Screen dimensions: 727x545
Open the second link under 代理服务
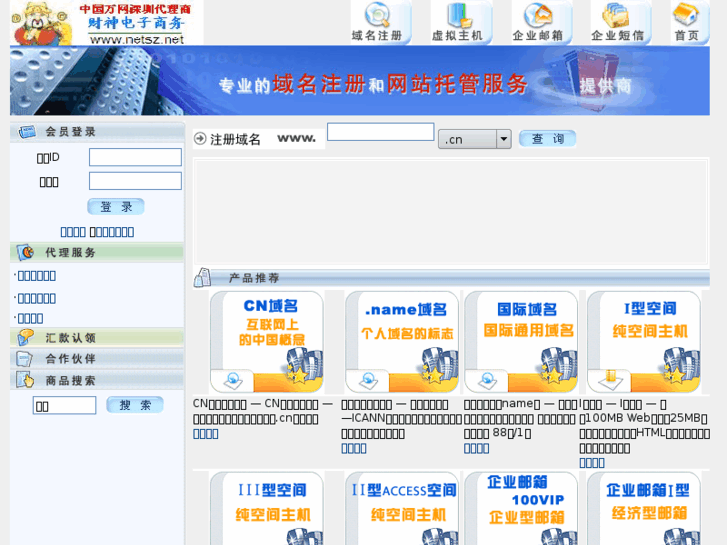(37, 299)
